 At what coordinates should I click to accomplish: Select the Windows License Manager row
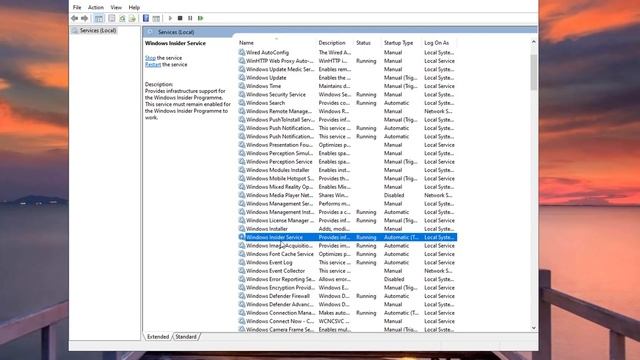click(x=347, y=220)
